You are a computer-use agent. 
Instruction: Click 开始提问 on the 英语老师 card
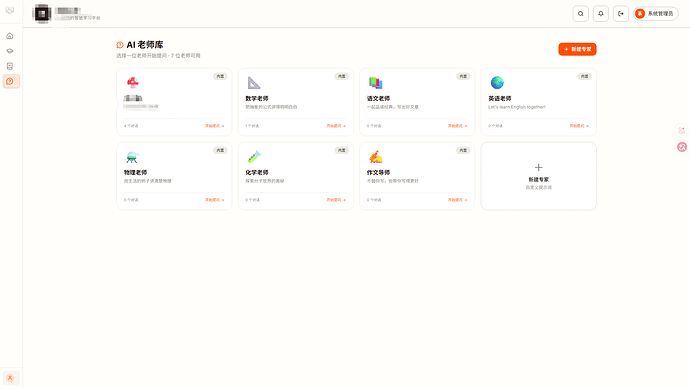pyautogui.click(x=579, y=126)
